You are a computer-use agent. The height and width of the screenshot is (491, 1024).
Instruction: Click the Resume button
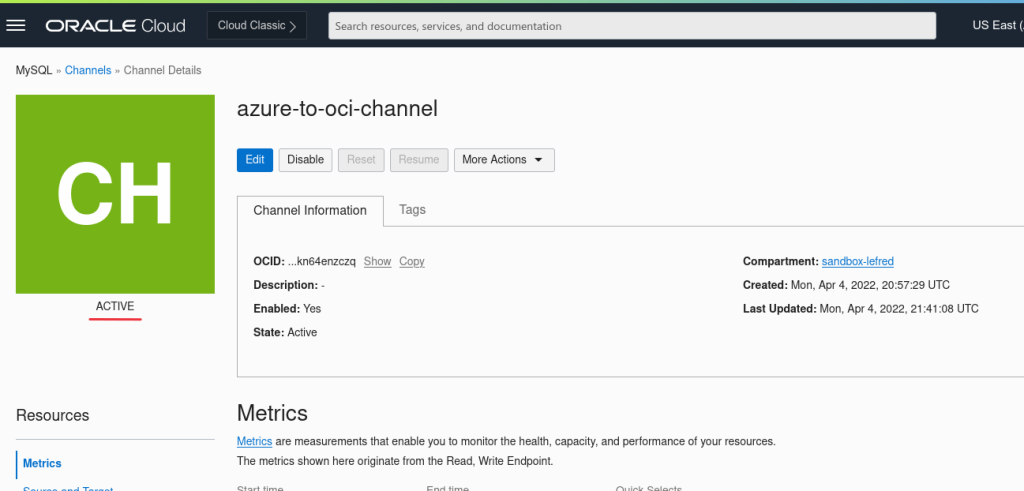419,160
